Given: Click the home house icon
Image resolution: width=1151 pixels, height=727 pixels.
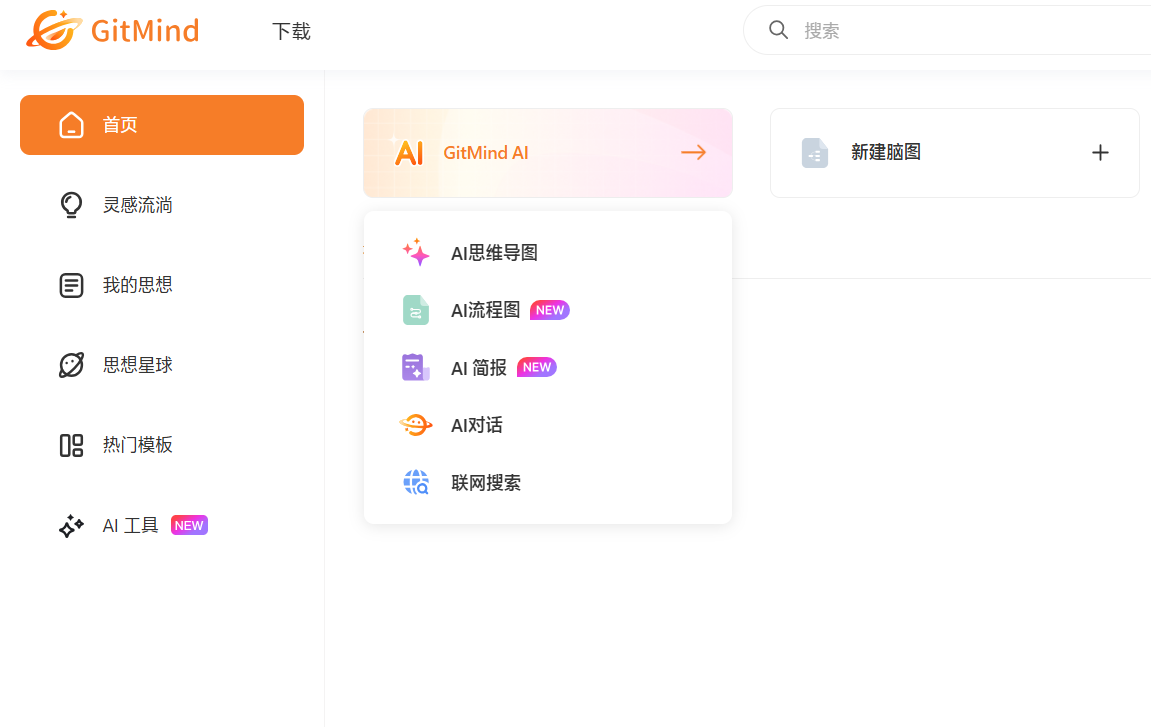Looking at the screenshot, I should pyautogui.click(x=71, y=125).
